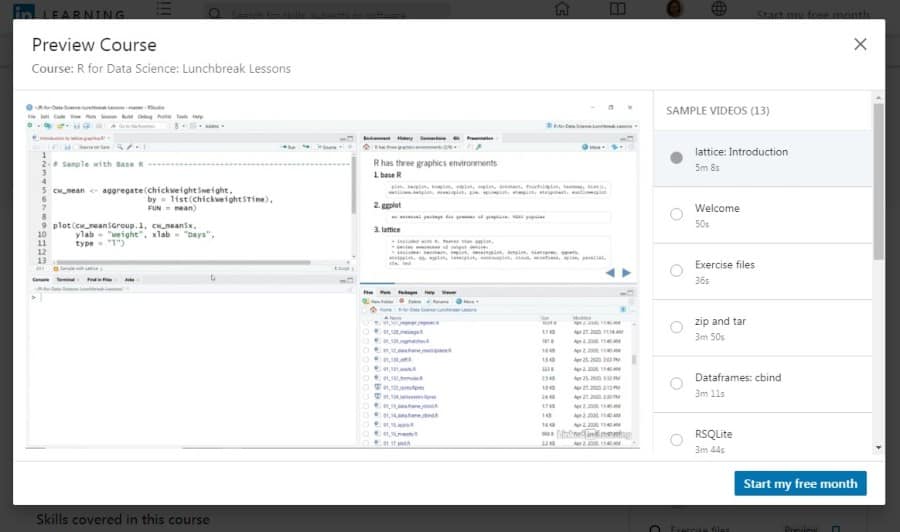Open the Exercise files sample video title
This screenshot has width=900, height=532.
click(x=724, y=265)
